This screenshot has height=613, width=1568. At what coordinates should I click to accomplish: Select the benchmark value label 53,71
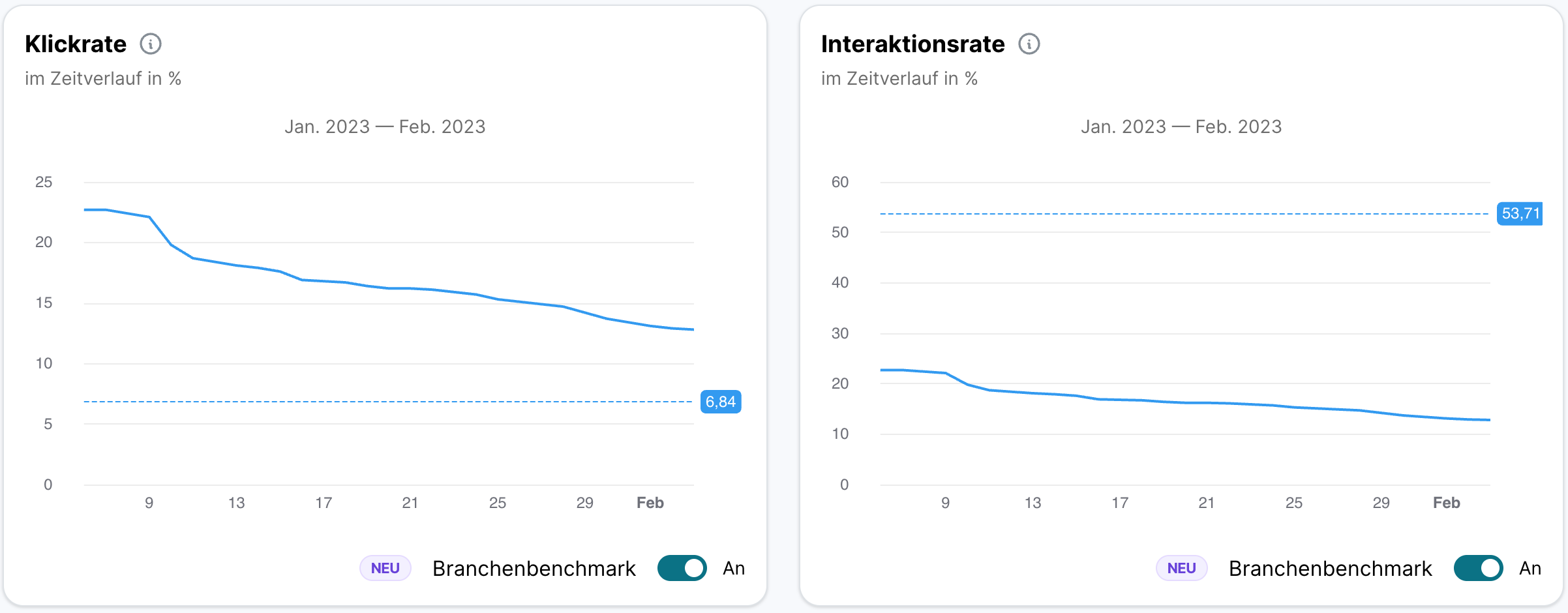tap(1521, 213)
